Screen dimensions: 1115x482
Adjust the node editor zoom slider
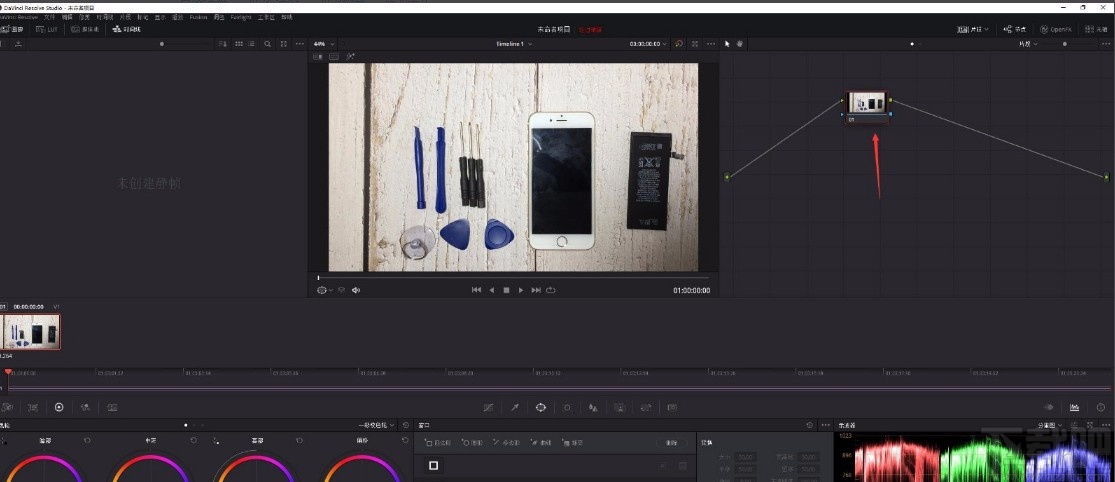point(1065,44)
